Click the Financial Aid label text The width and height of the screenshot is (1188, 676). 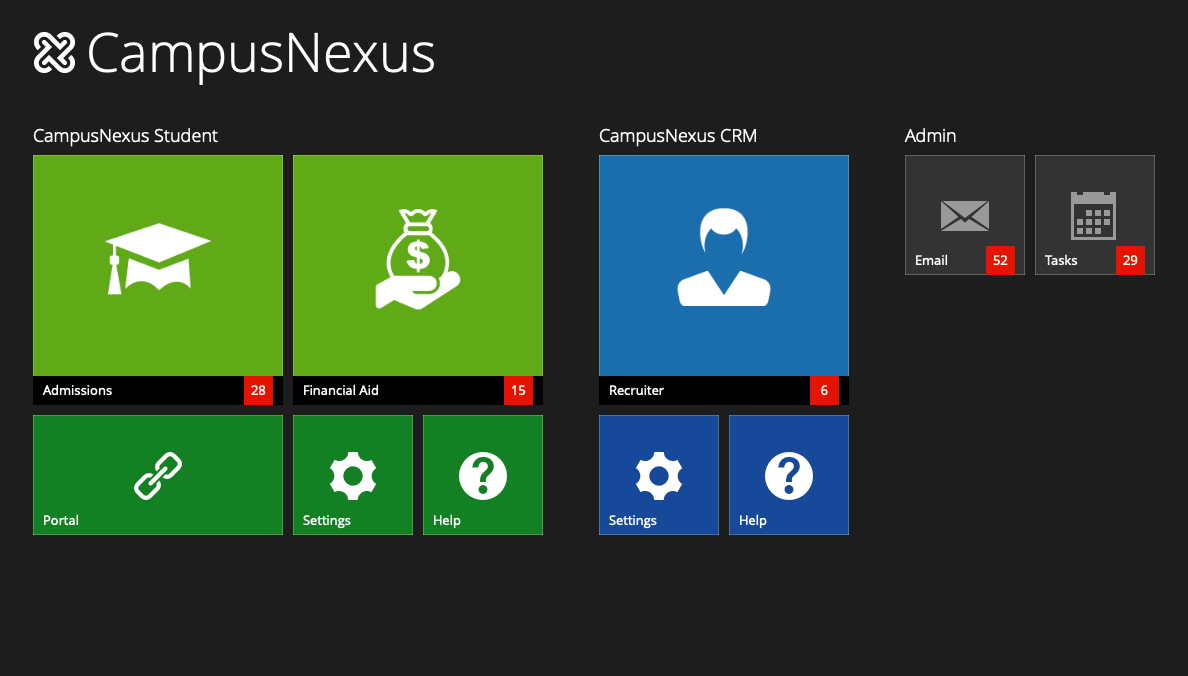coord(341,390)
